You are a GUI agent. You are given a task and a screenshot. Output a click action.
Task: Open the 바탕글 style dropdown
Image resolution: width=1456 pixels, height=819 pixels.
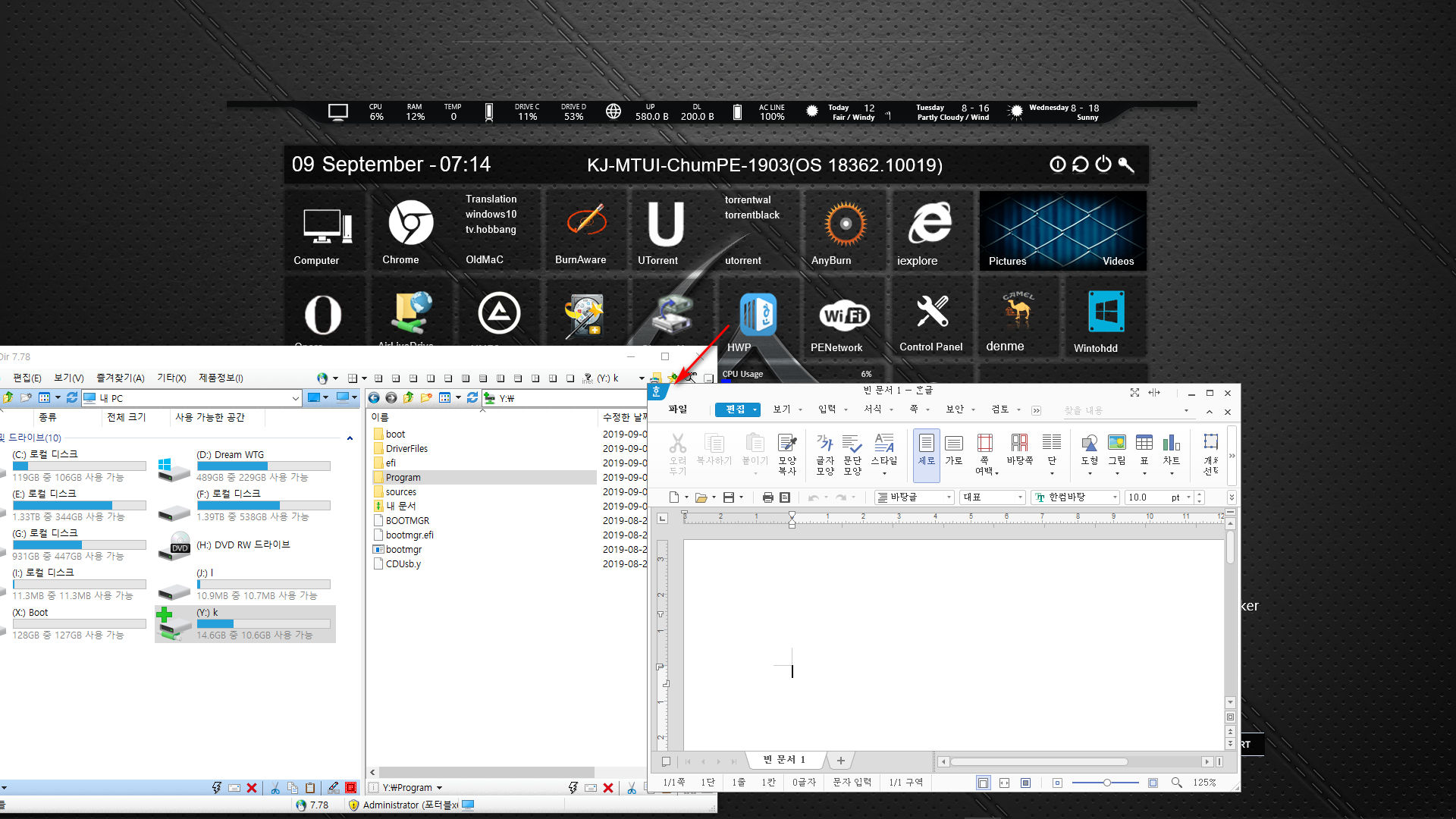[x=914, y=497]
